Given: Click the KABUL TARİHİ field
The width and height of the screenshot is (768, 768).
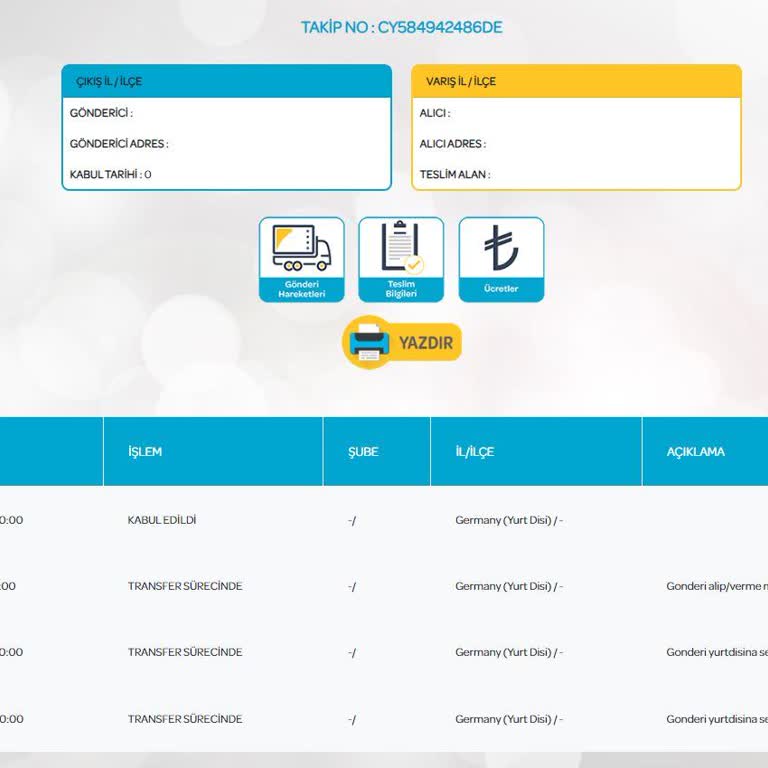Looking at the screenshot, I should click(110, 175).
